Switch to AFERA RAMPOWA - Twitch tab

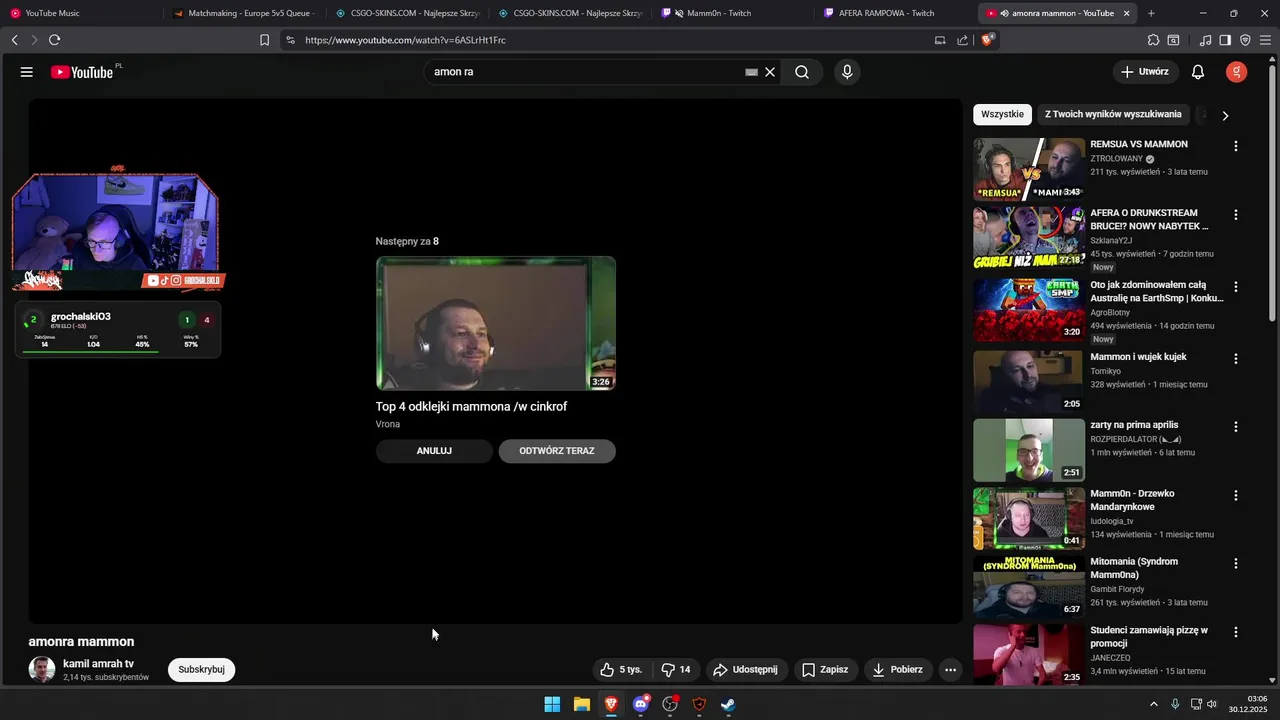pos(896,13)
